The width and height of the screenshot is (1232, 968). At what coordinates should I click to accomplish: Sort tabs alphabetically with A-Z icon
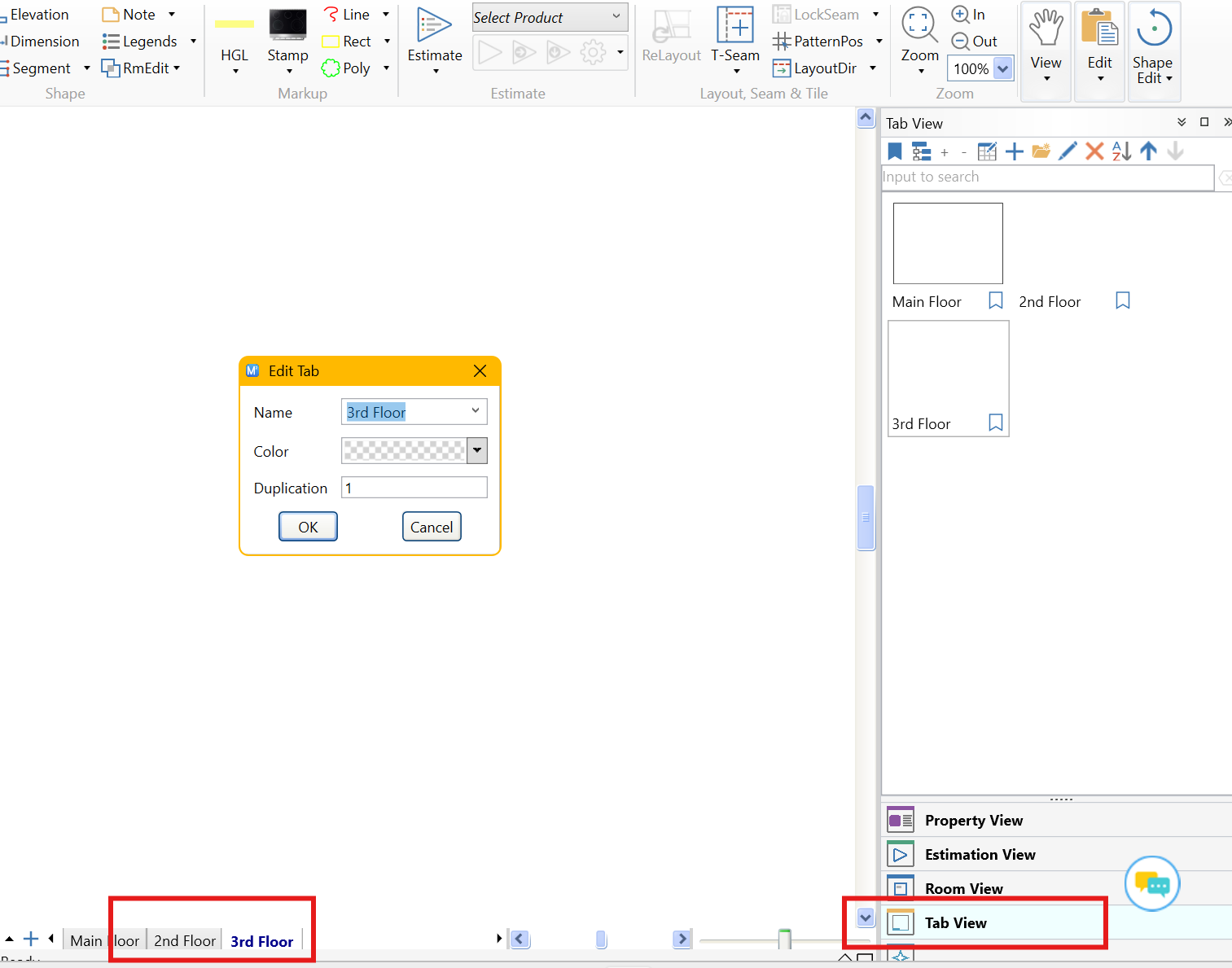(1121, 151)
